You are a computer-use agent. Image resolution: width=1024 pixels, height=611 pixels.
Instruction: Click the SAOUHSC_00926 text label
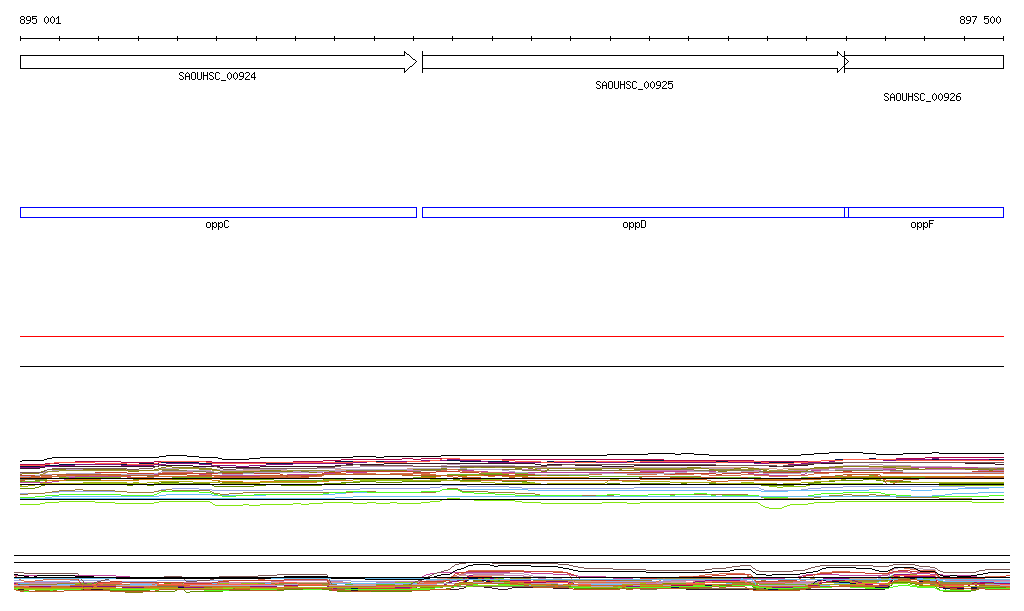coord(922,98)
